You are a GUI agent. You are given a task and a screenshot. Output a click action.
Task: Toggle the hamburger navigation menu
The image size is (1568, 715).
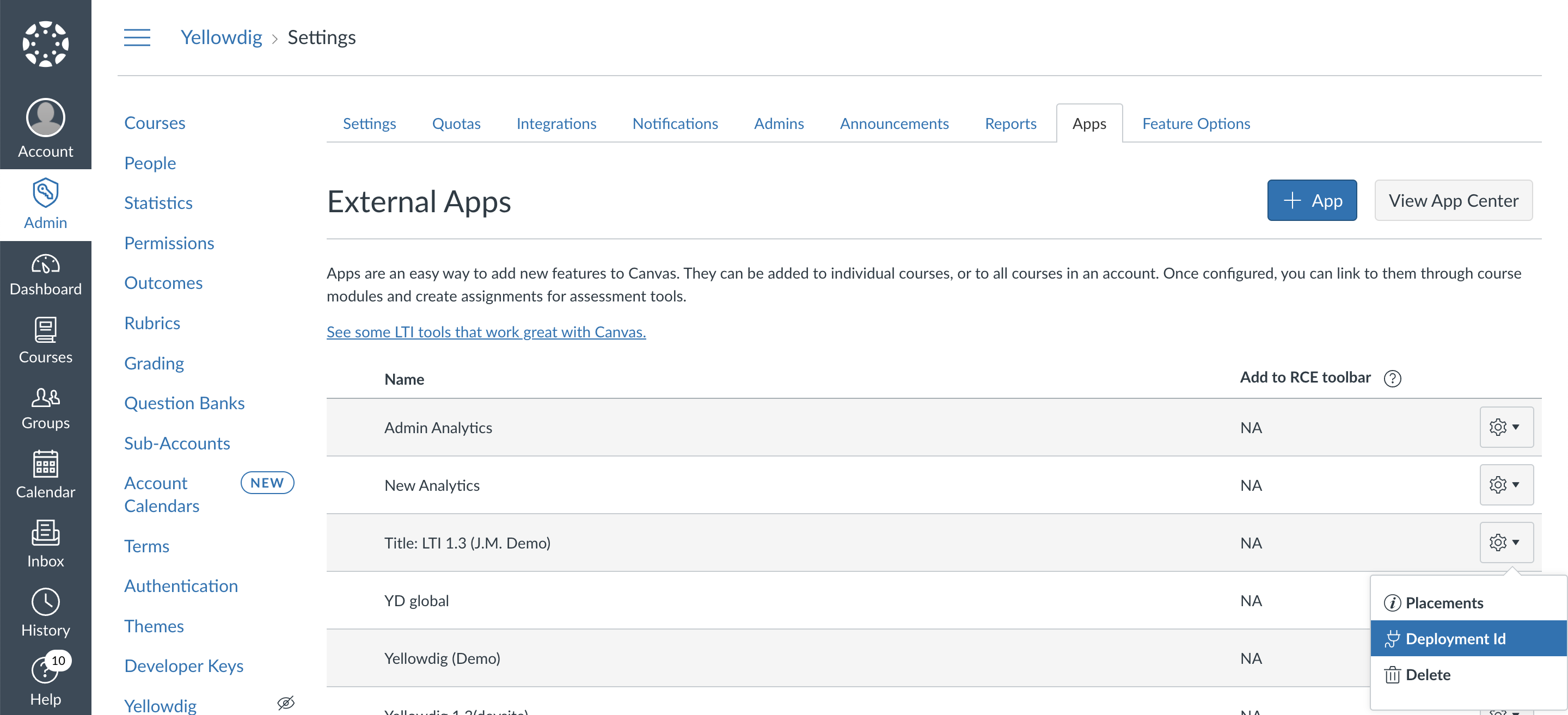[x=137, y=37]
